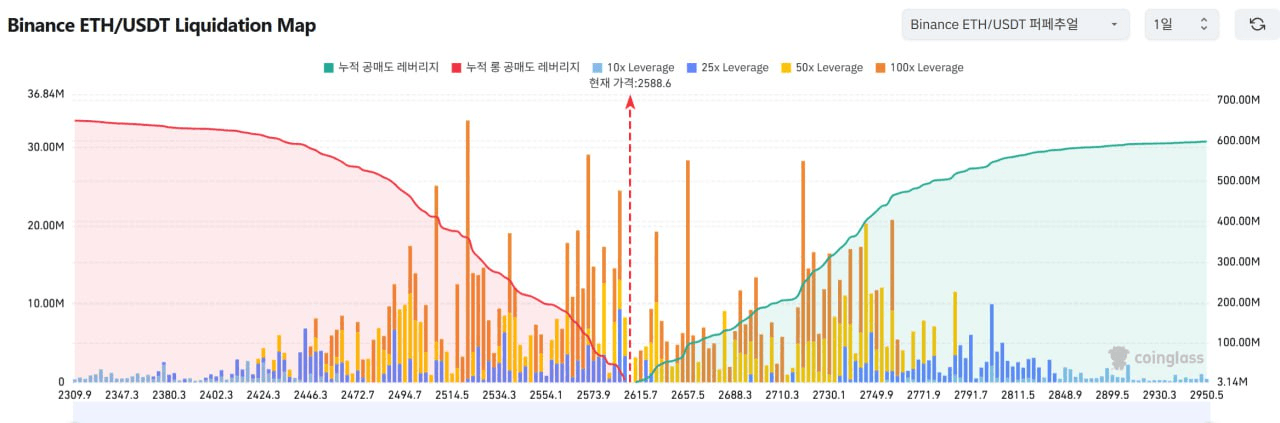Toggle the 누적 공매도 레버리지 legend series
This screenshot has height=423, width=1280.
coord(381,67)
